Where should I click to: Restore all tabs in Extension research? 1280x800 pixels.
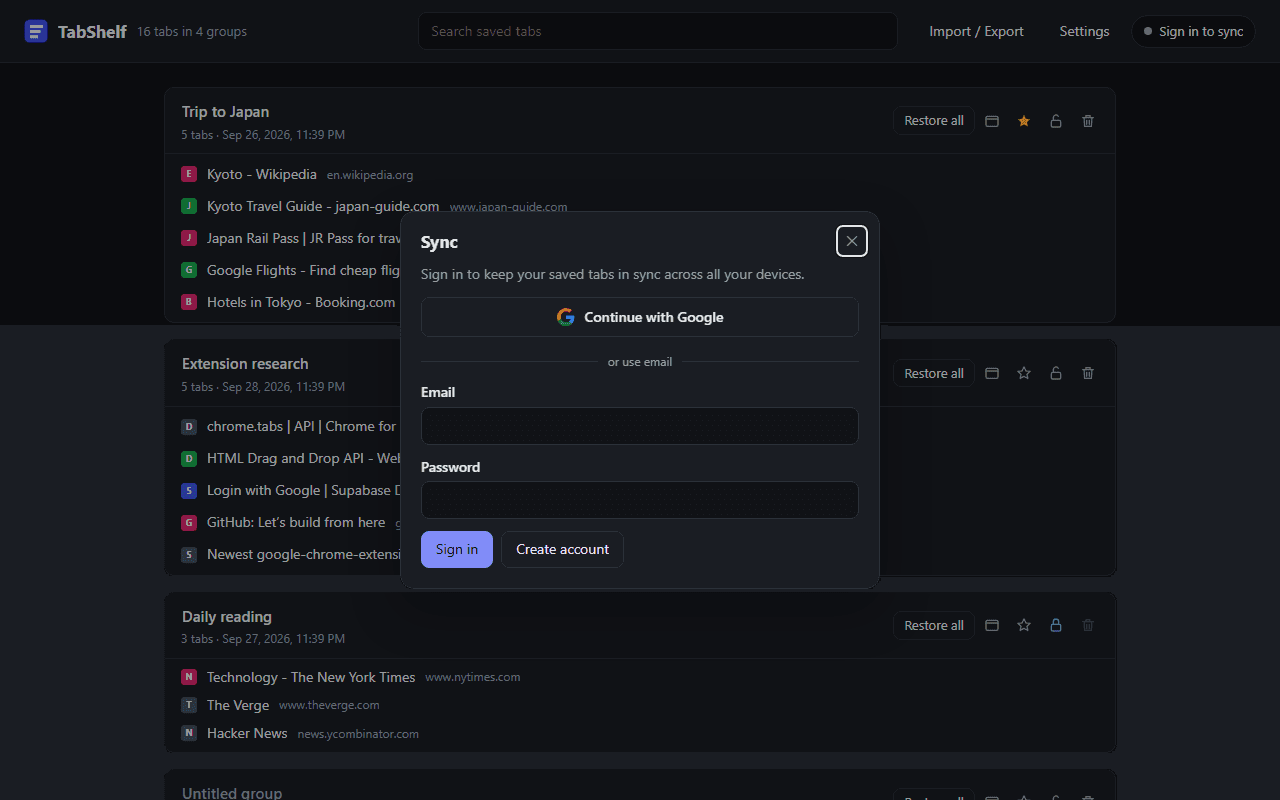click(x=934, y=373)
